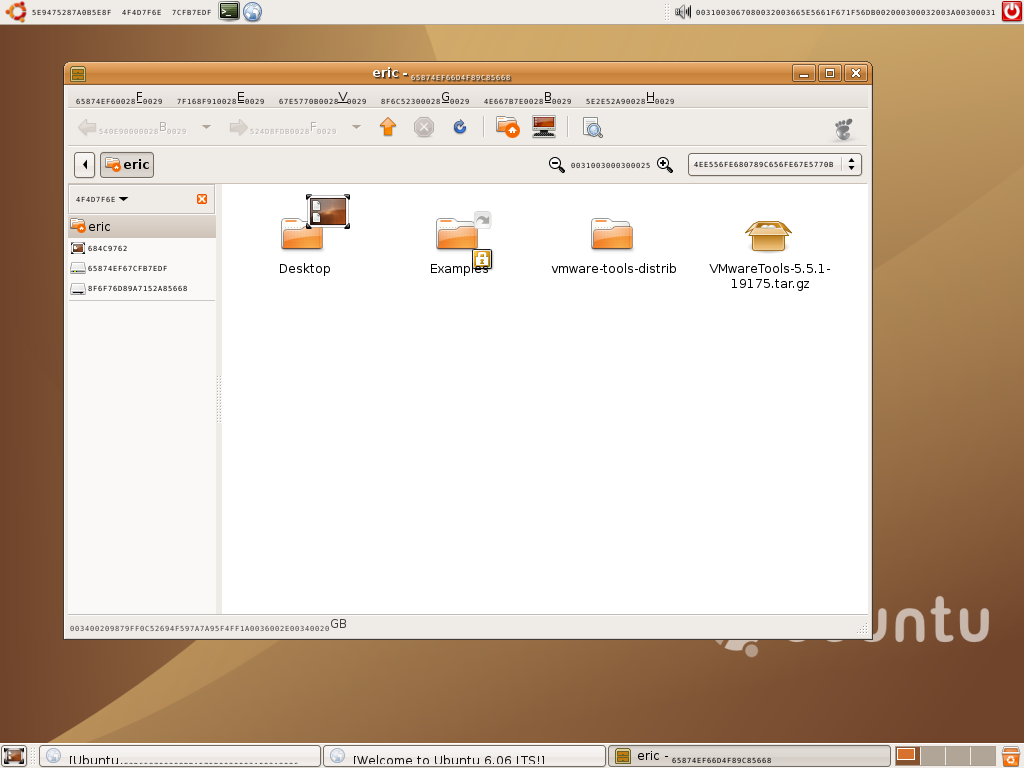Launch the web browser globe icon

[x=253, y=11]
